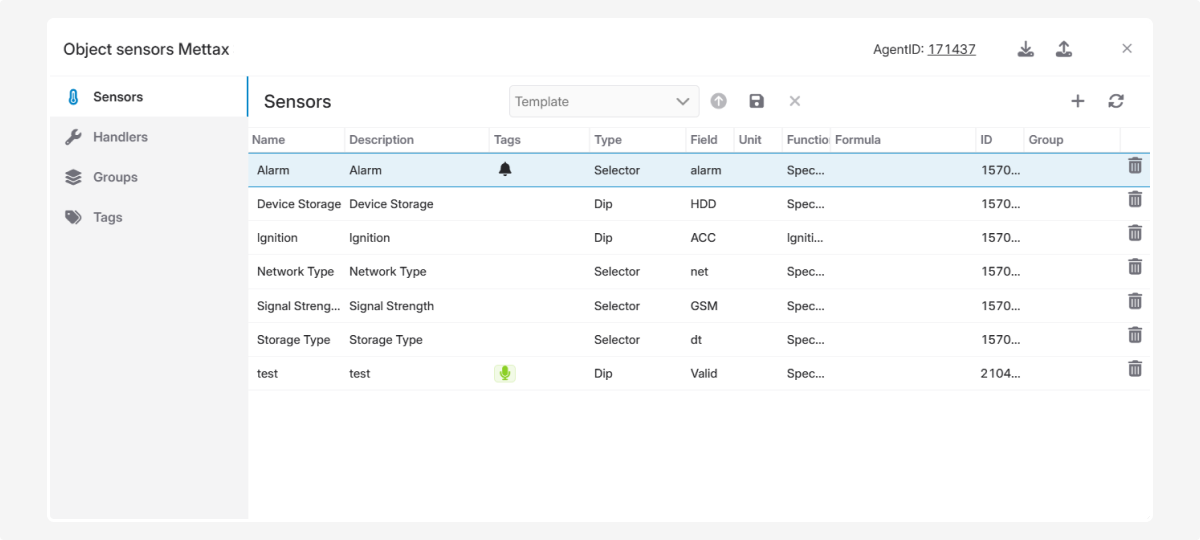Click the upload icon in header
1200x540 pixels.
point(1064,49)
